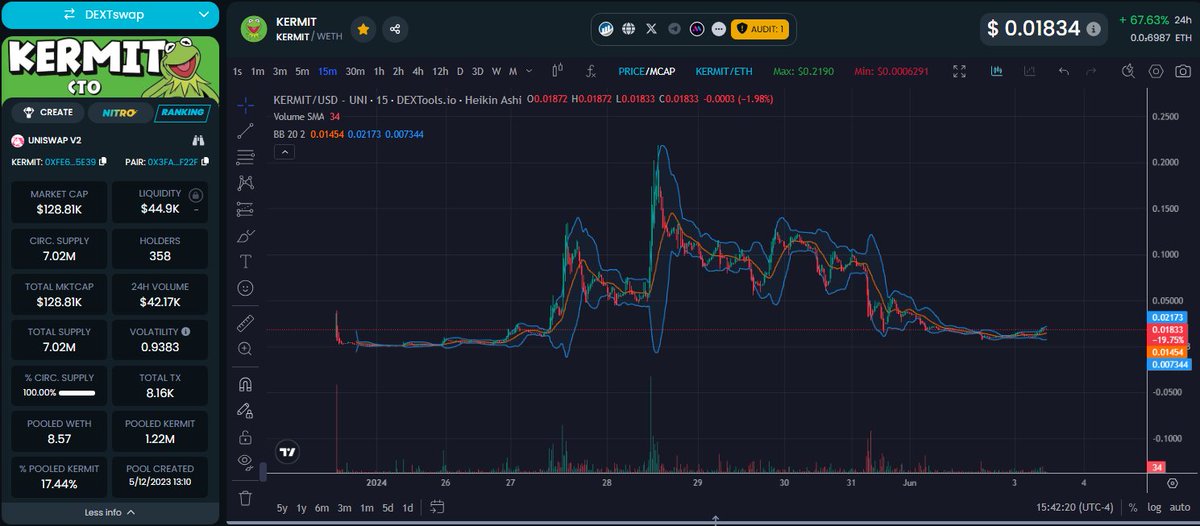Image resolution: width=1200 pixels, height=526 pixels.
Task: Enter fullscreen chart mode
Action: pyautogui.click(x=959, y=71)
